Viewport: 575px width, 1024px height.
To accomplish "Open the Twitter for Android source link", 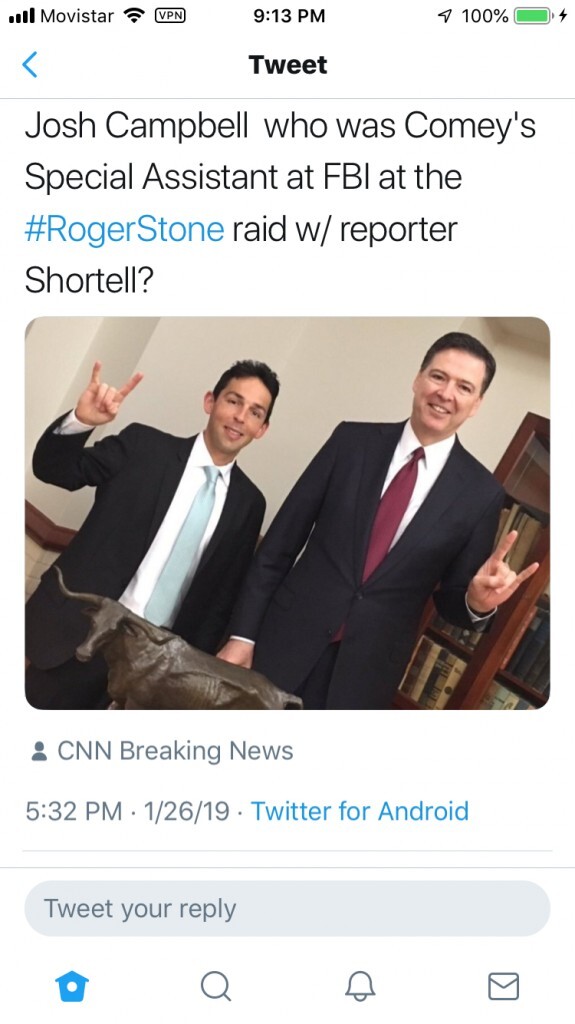I will pos(360,811).
